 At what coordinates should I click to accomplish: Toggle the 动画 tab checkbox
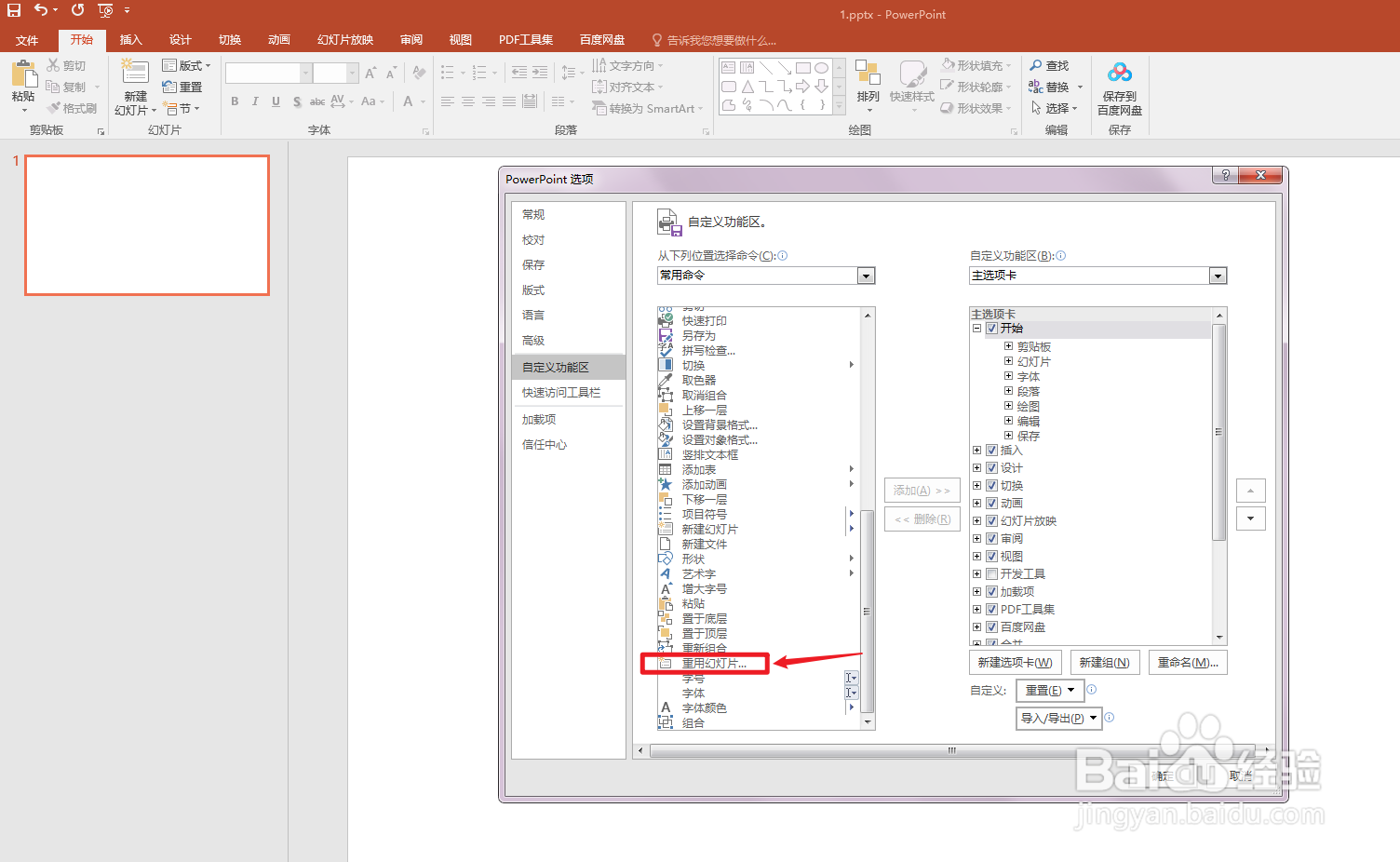[992, 504]
